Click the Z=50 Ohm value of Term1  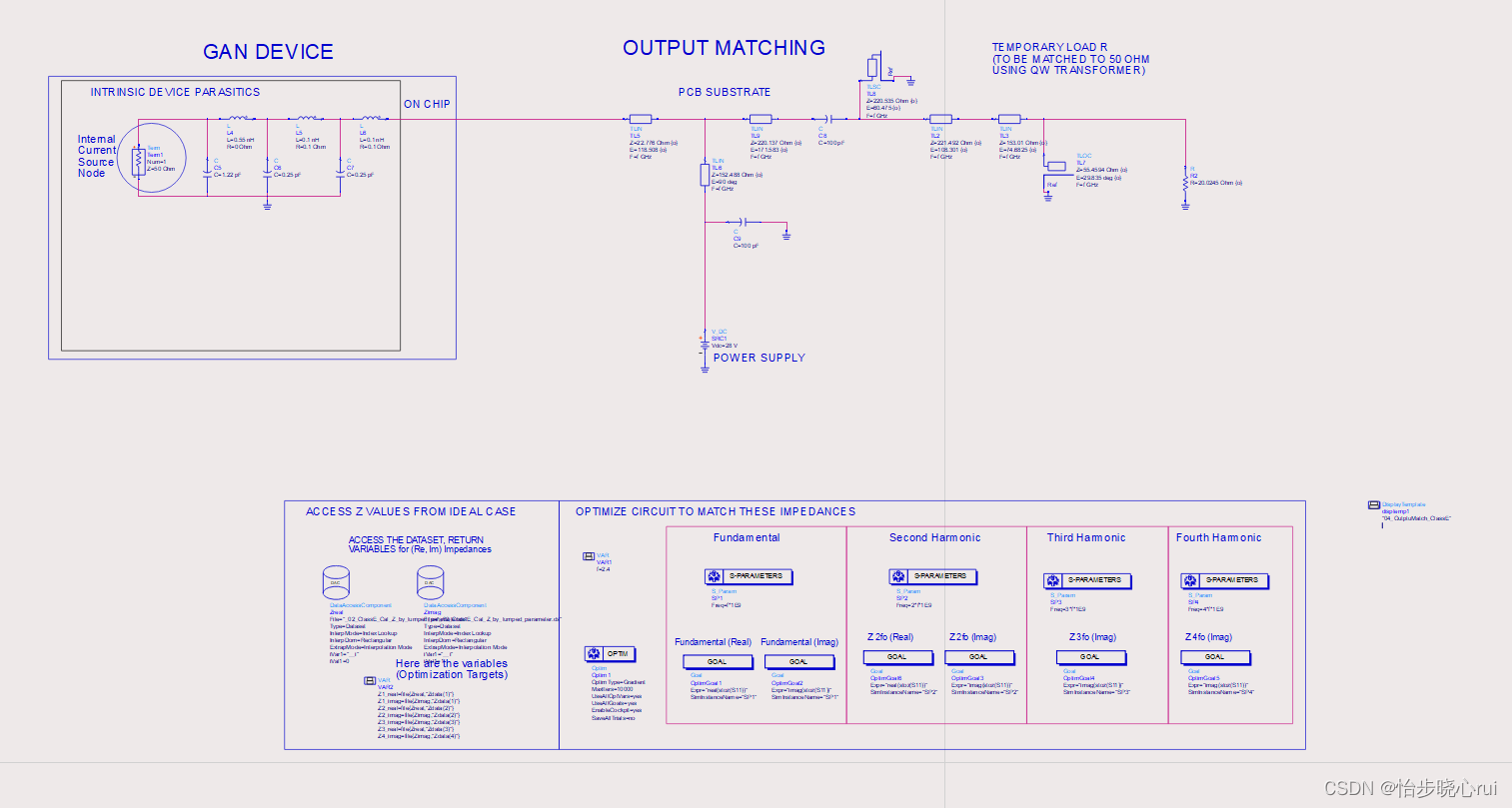[161, 169]
